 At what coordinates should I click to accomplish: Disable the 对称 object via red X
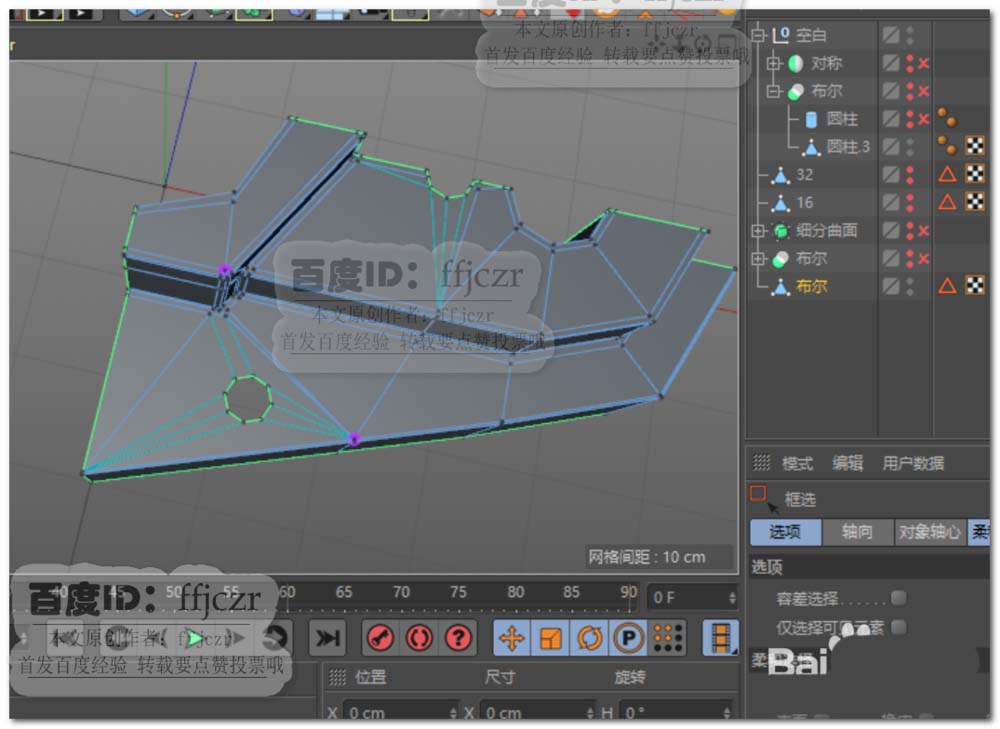point(924,63)
